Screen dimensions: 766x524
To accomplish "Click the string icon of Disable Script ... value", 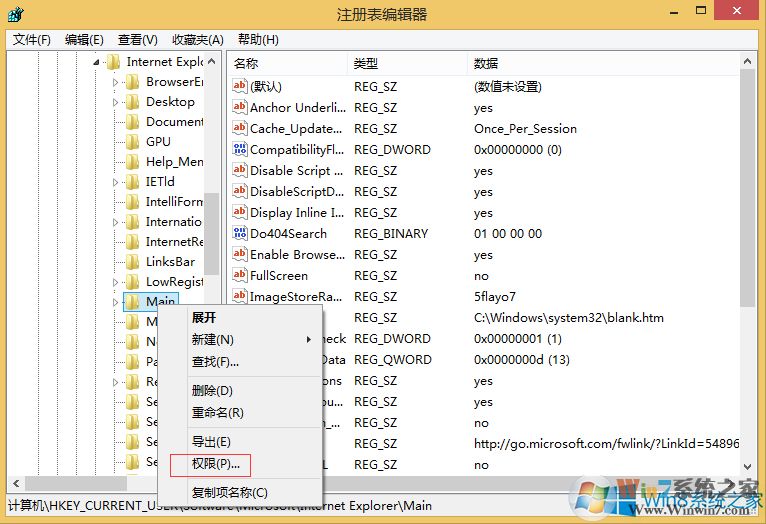I will 239,170.
